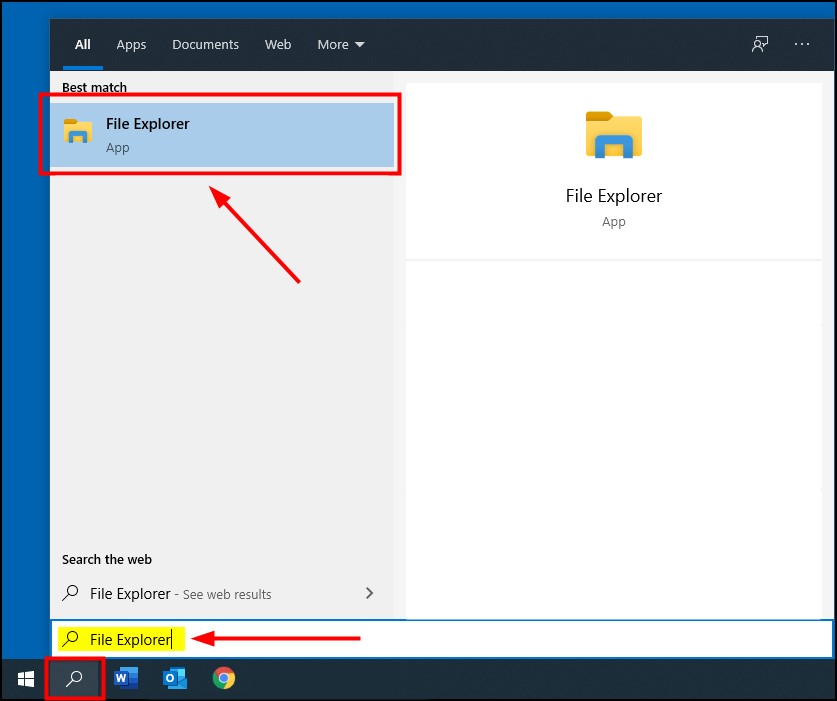Image resolution: width=837 pixels, height=701 pixels.
Task: Click the magnifying glass search icon on taskbar
Action: [x=74, y=678]
